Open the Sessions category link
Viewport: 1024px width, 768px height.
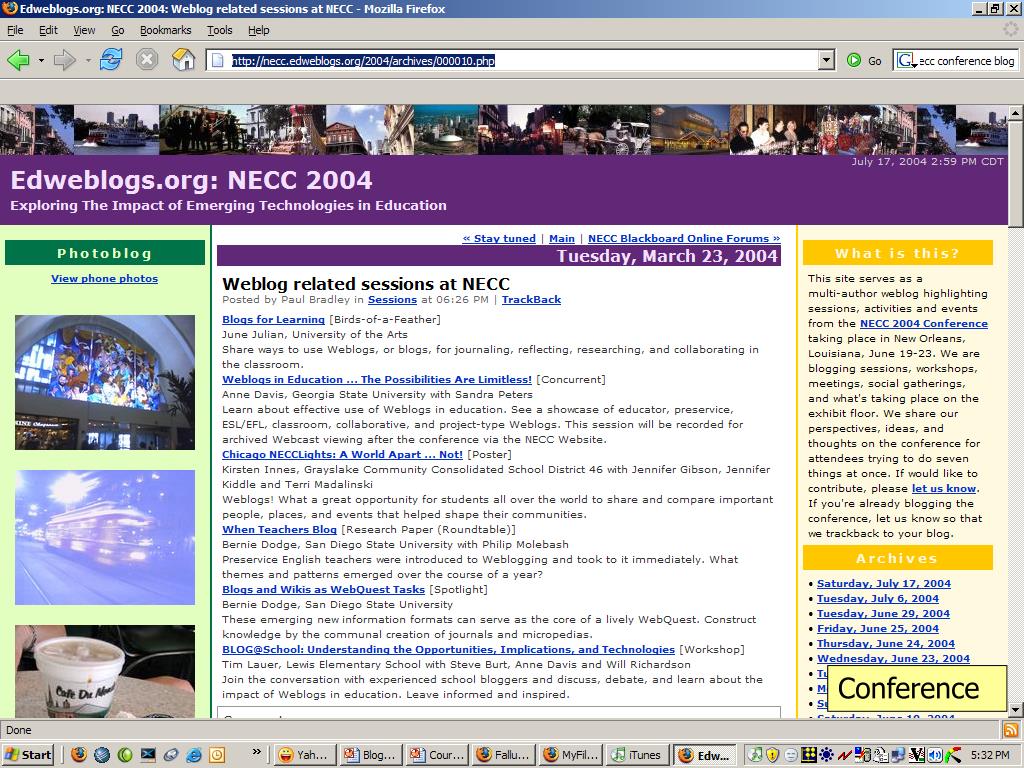(392, 300)
